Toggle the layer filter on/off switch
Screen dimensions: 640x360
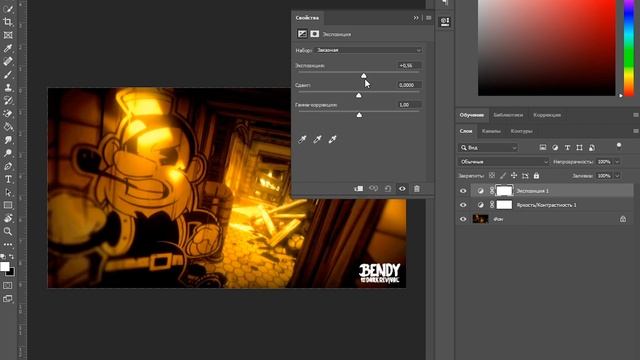point(619,146)
